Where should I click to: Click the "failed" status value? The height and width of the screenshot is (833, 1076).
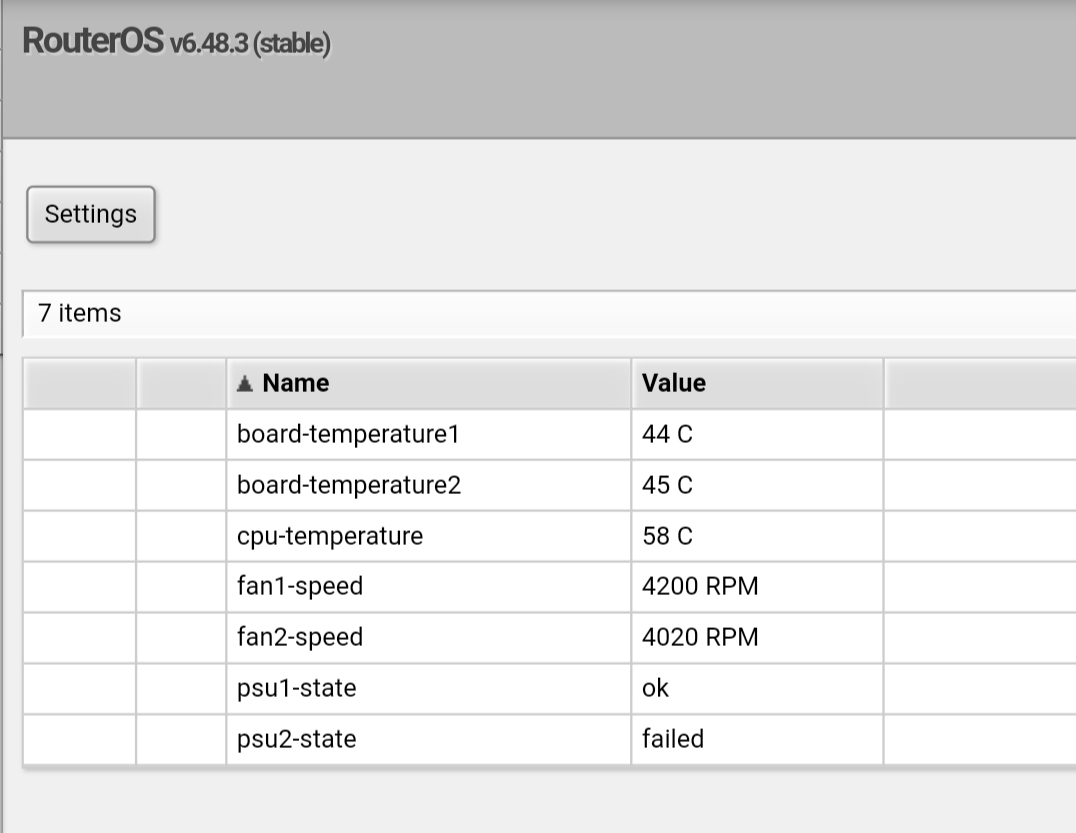[673, 739]
